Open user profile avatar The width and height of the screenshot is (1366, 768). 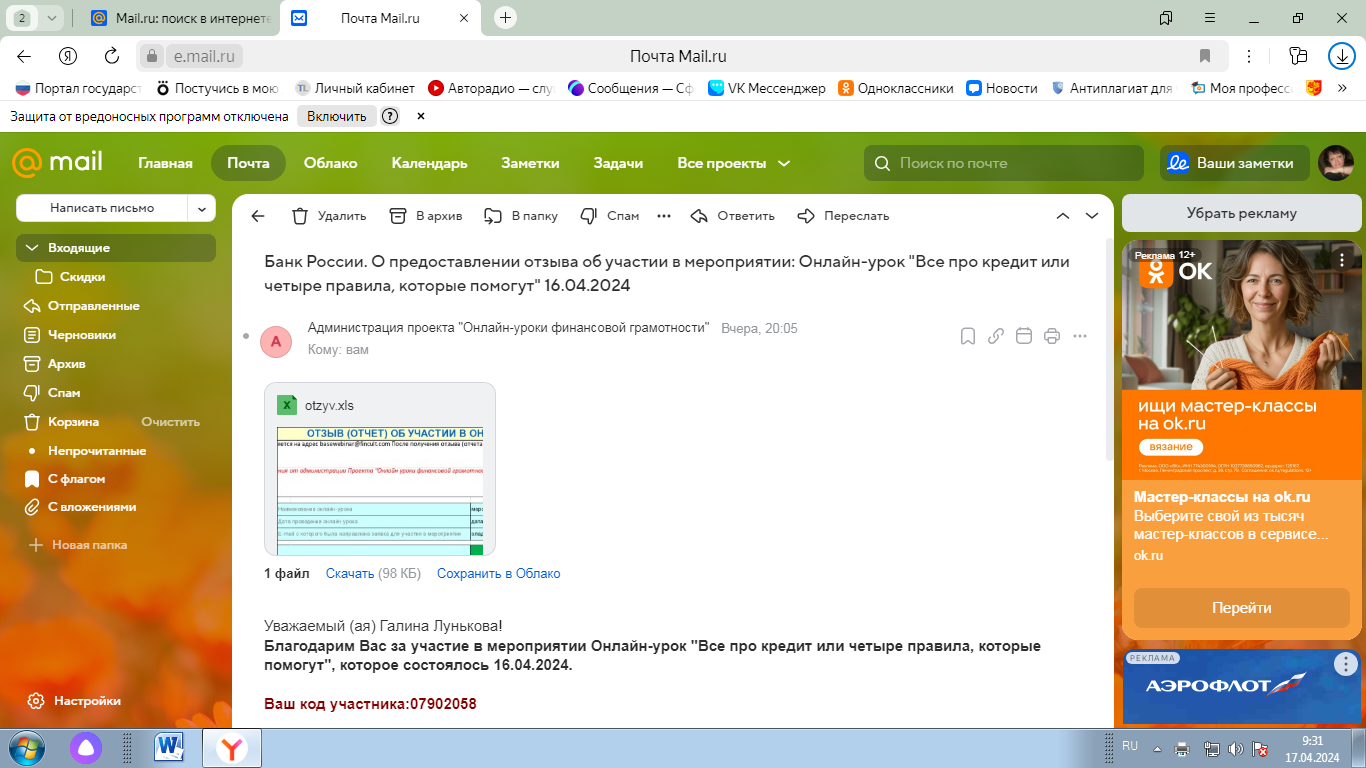[x=1336, y=163]
